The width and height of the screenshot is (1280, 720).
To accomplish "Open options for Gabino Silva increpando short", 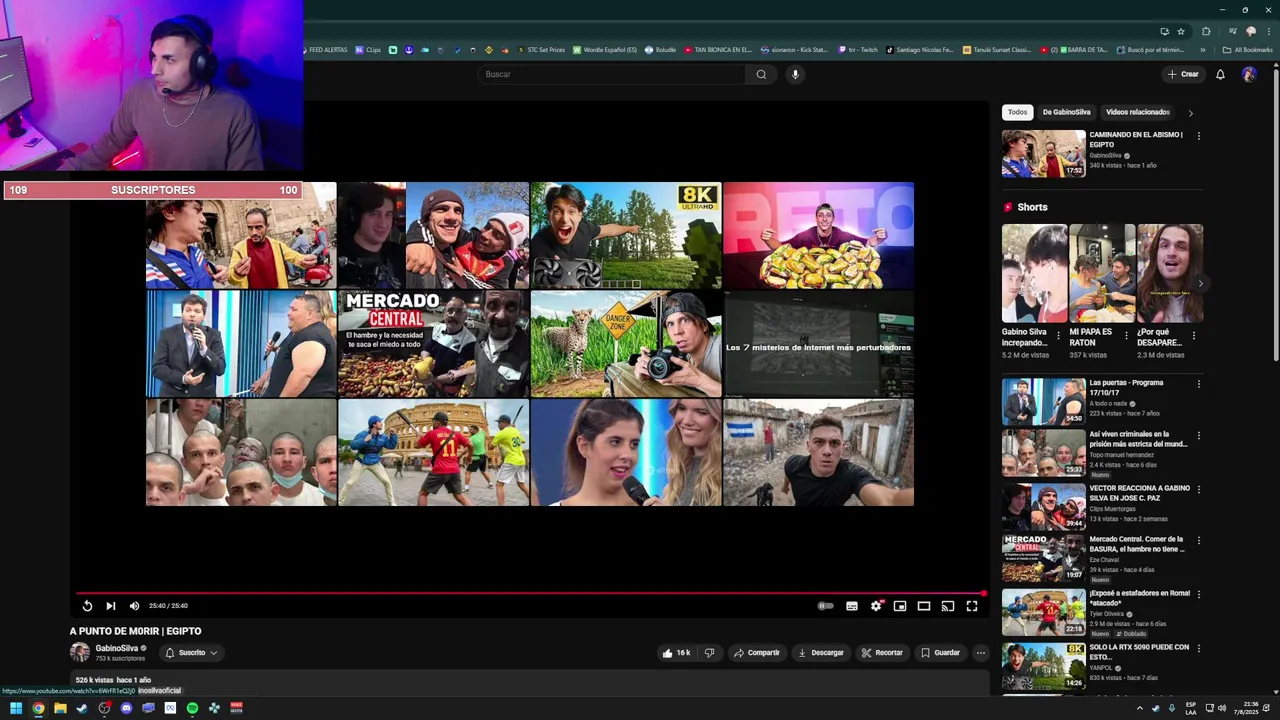I will [x=1059, y=336].
